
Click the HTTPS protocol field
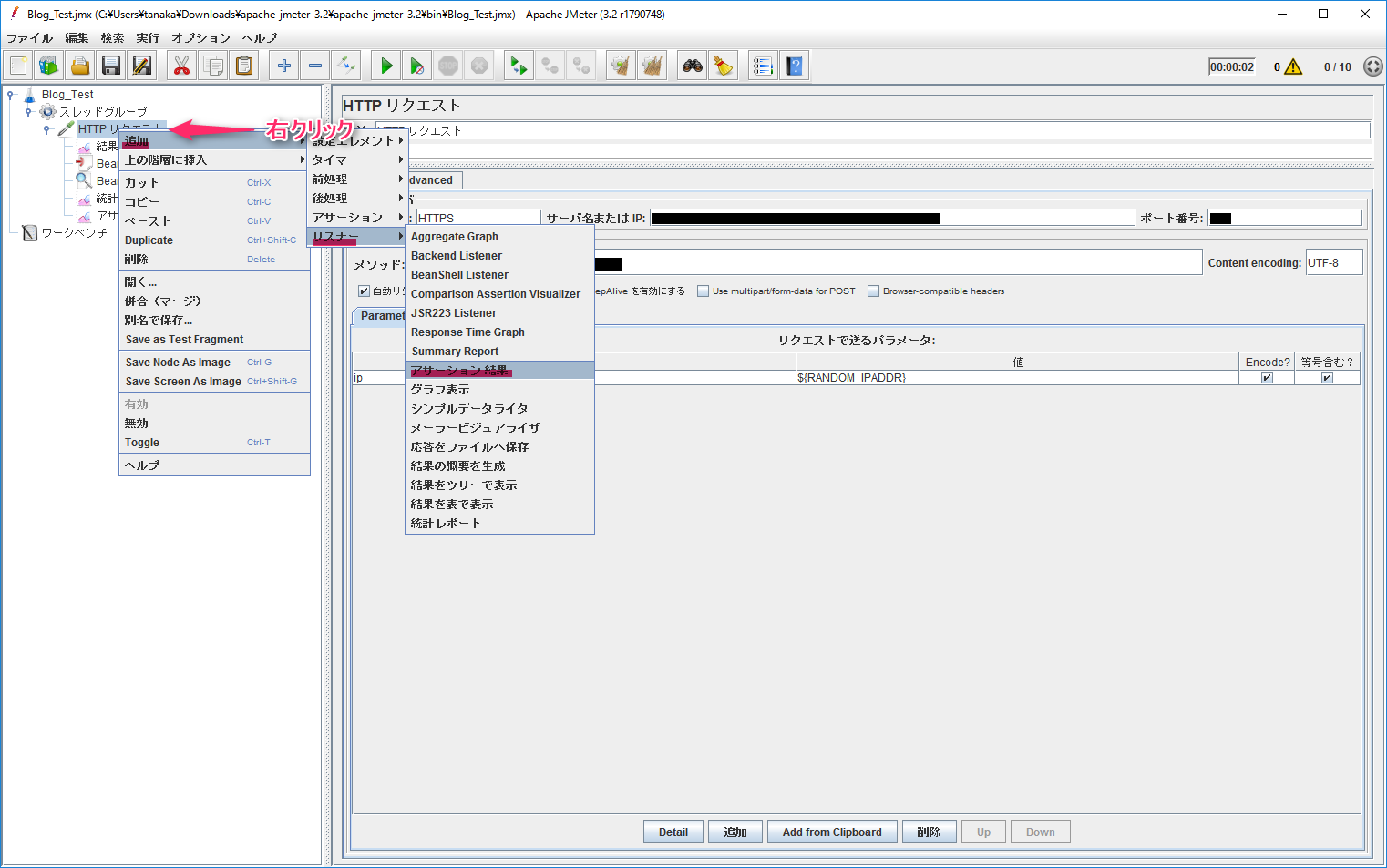[478, 219]
